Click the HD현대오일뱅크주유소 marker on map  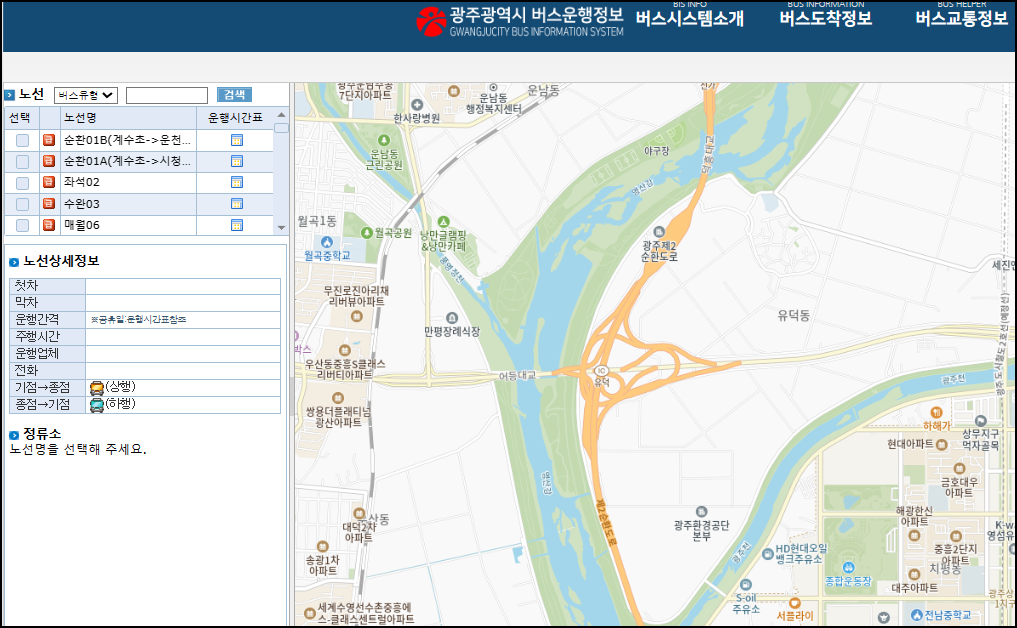click(x=768, y=554)
